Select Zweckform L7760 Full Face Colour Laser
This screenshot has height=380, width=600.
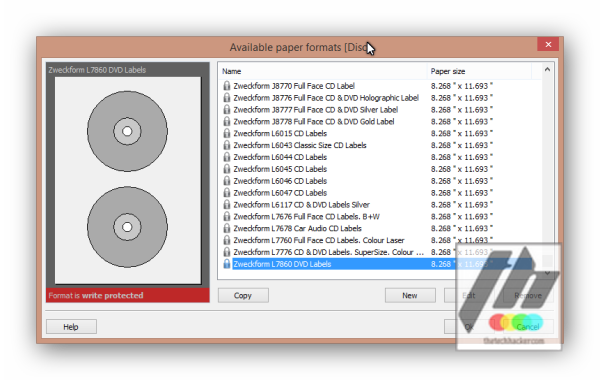click(319, 240)
